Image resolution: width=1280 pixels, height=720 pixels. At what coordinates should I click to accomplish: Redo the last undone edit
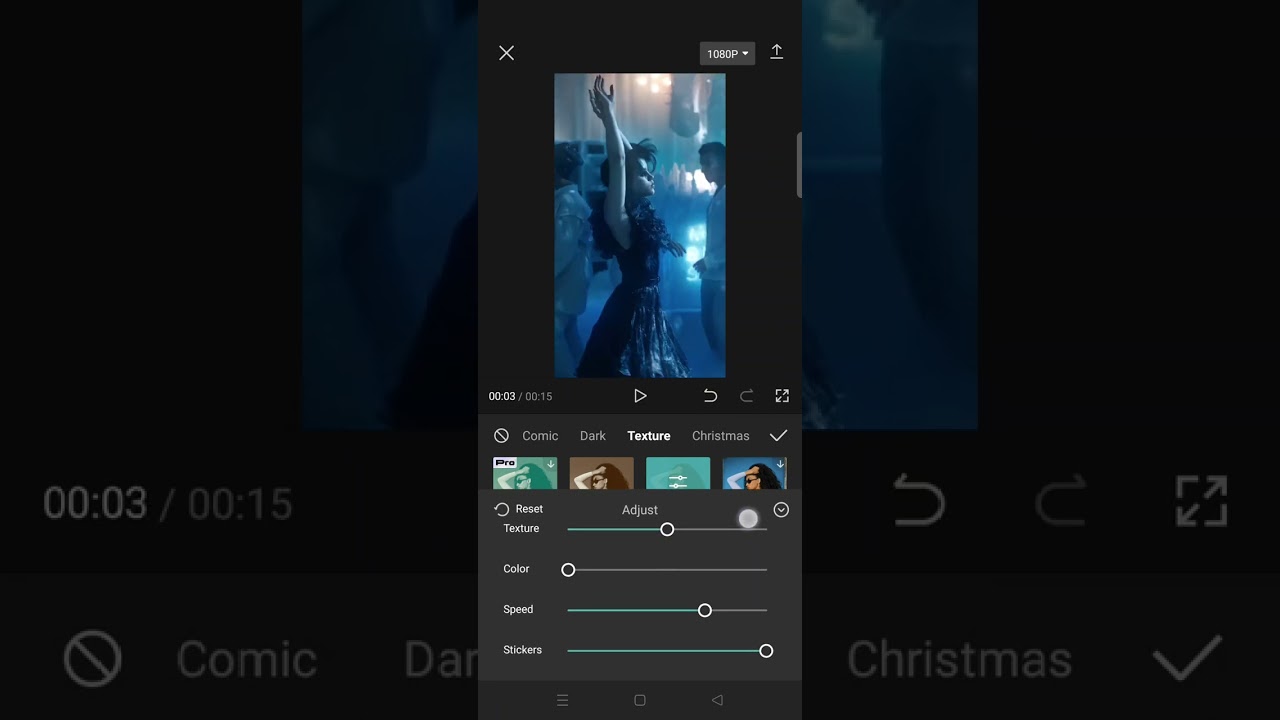tap(746, 396)
